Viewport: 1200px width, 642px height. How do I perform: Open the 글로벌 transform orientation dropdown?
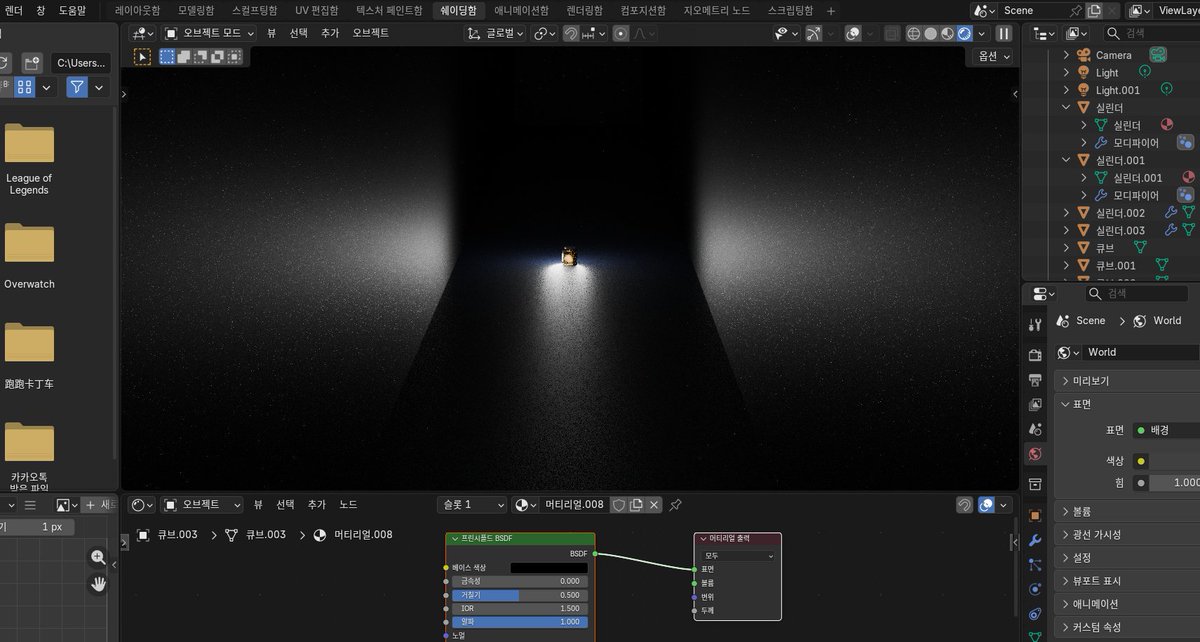point(496,33)
